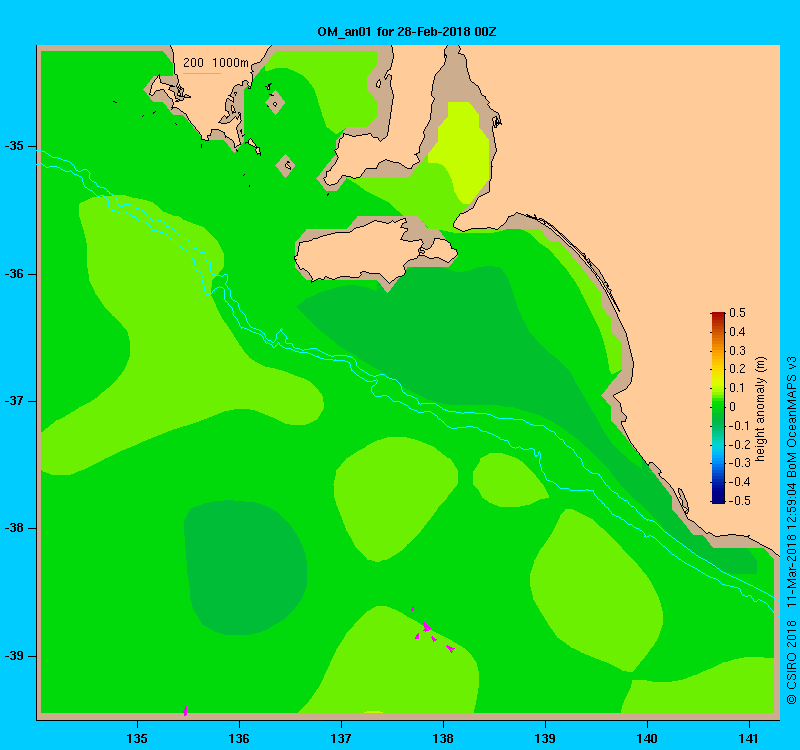This screenshot has height=750, width=800.
Task: Click the map title OM_an01 for 28-Feb-2018 00Z
Action: (407, 32)
